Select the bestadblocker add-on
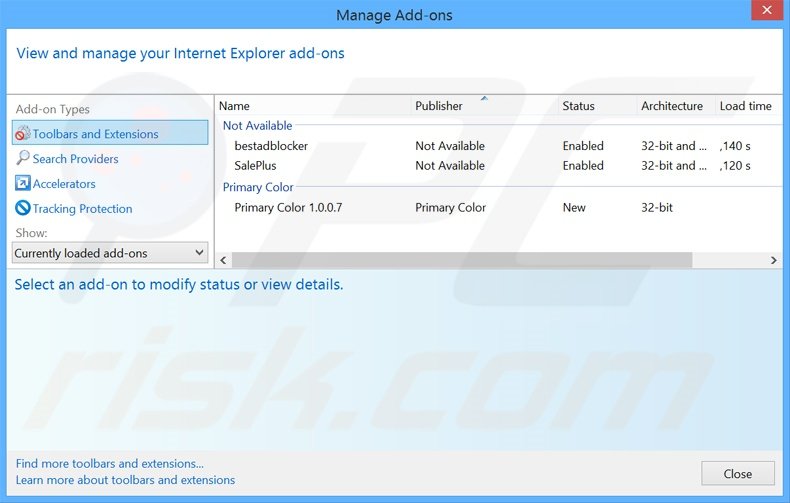 pyautogui.click(x=271, y=146)
